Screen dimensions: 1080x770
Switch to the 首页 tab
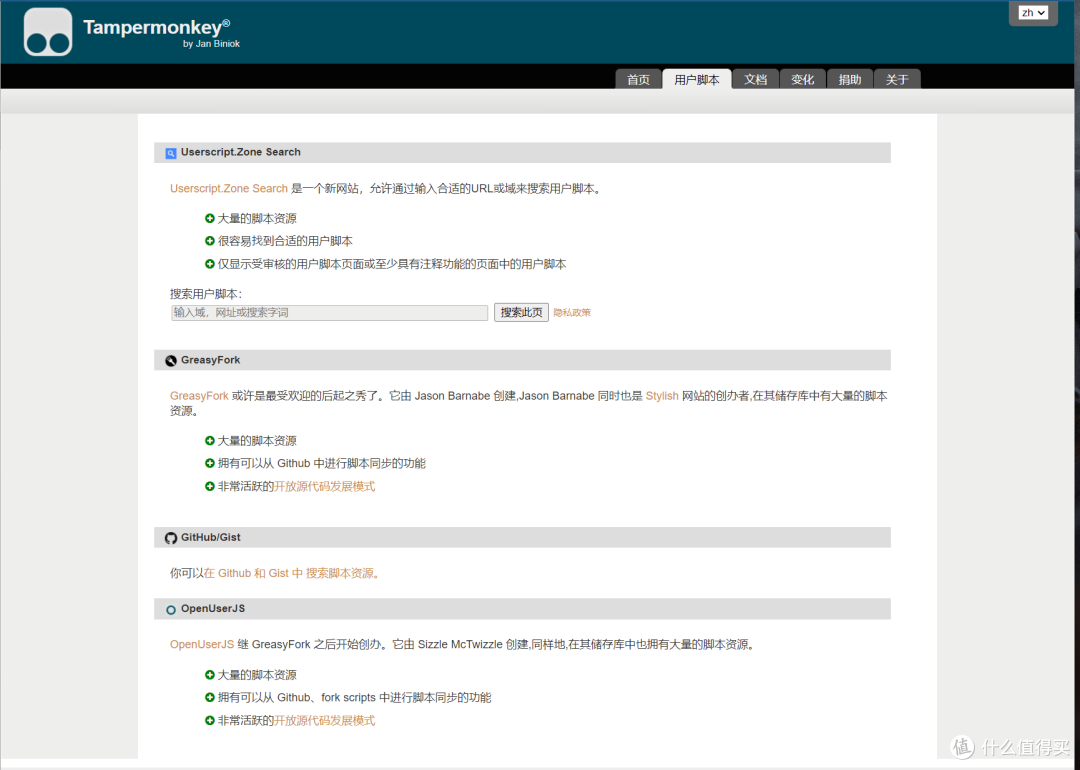pyautogui.click(x=638, y=80)
